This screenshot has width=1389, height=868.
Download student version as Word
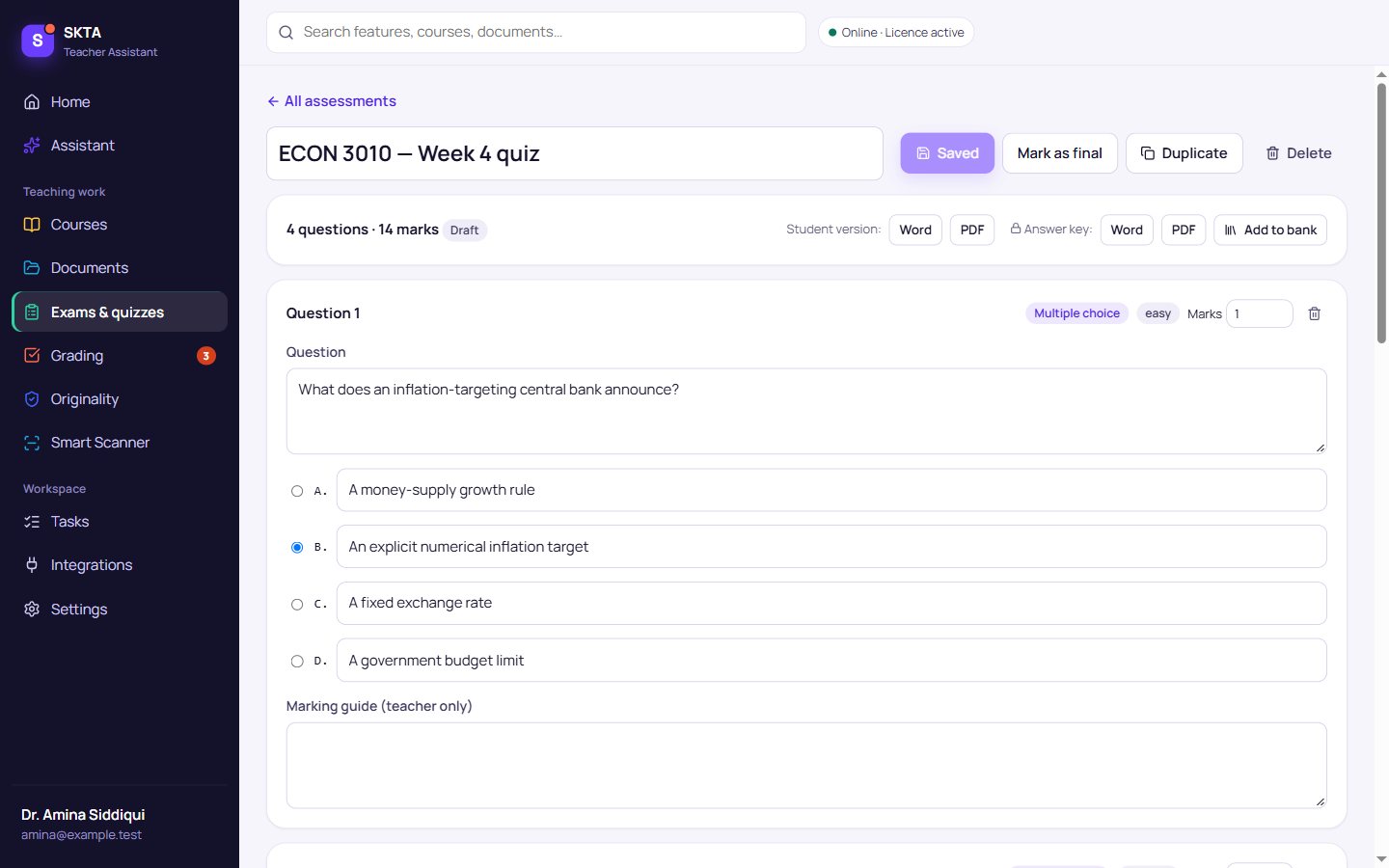915,230
